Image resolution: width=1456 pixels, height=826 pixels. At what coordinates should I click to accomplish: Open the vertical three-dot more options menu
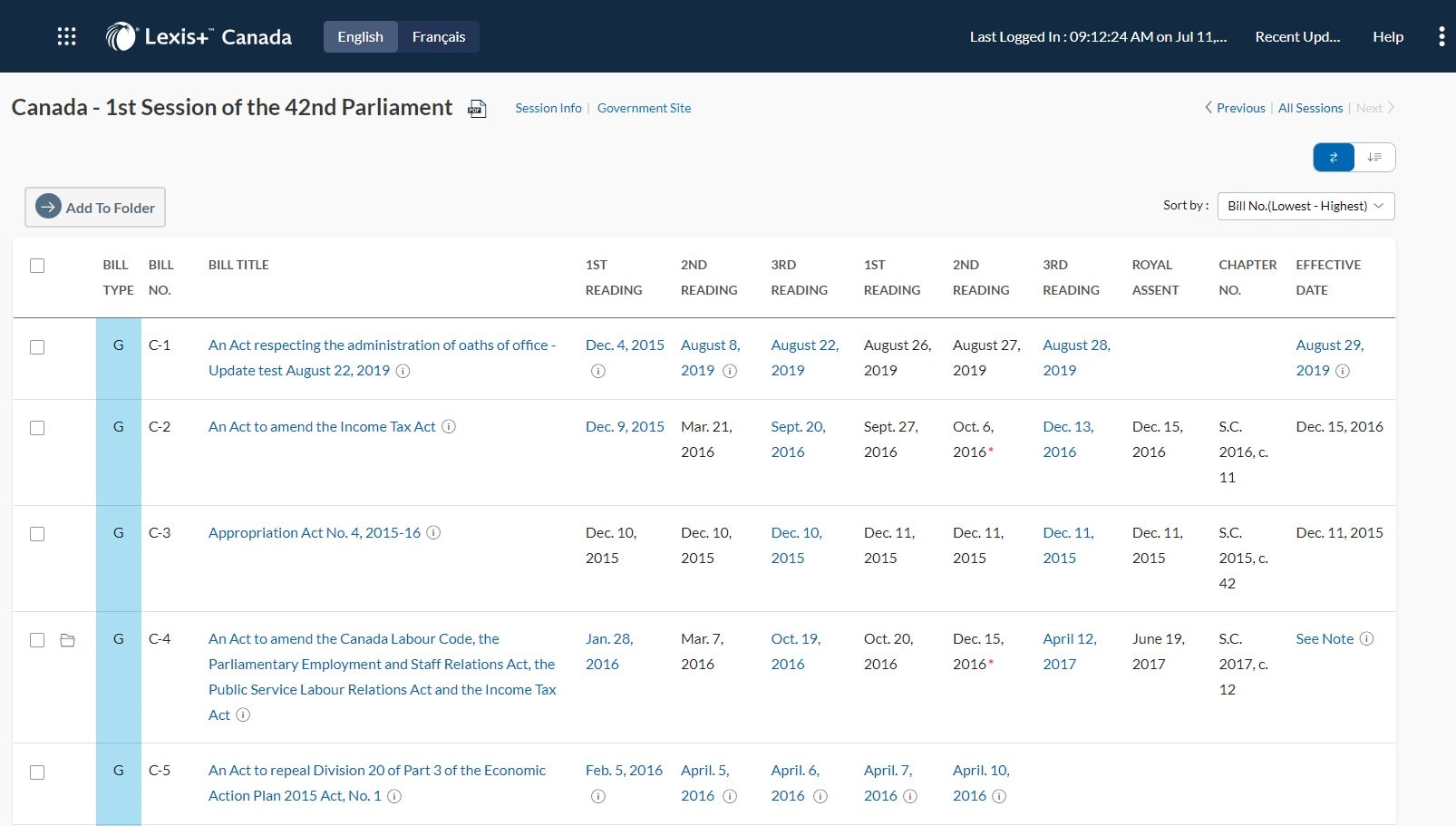coord(1441,36)
